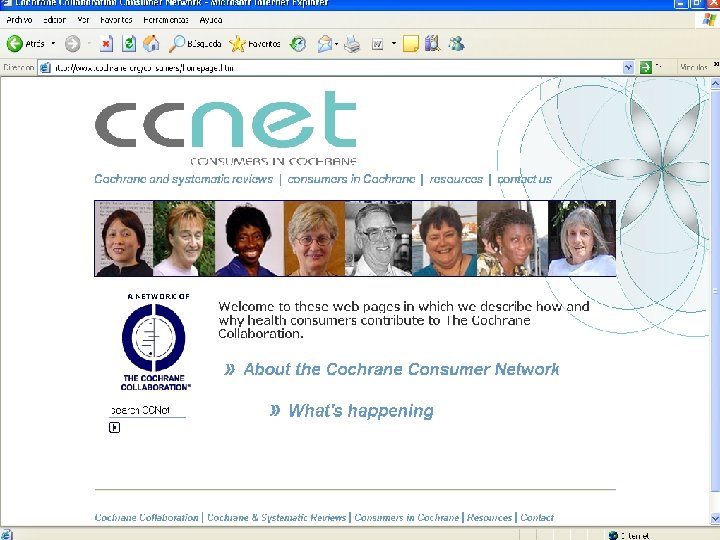
Task: Click the last portrait of gray-haired woman
Action: tap(582, 238)
